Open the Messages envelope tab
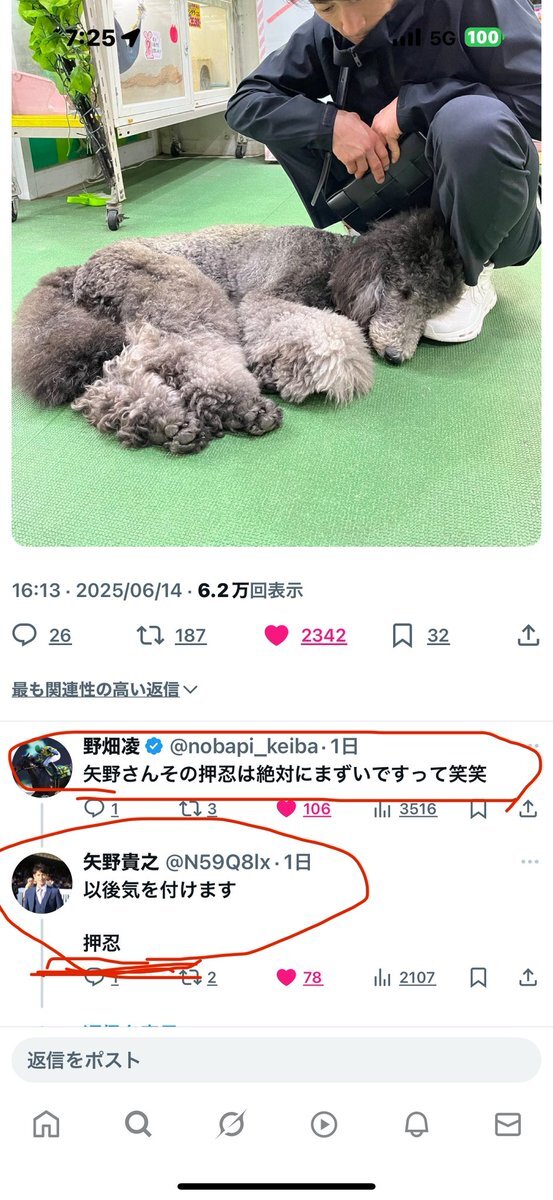The image size is (553, 1200). point(508,1124)
